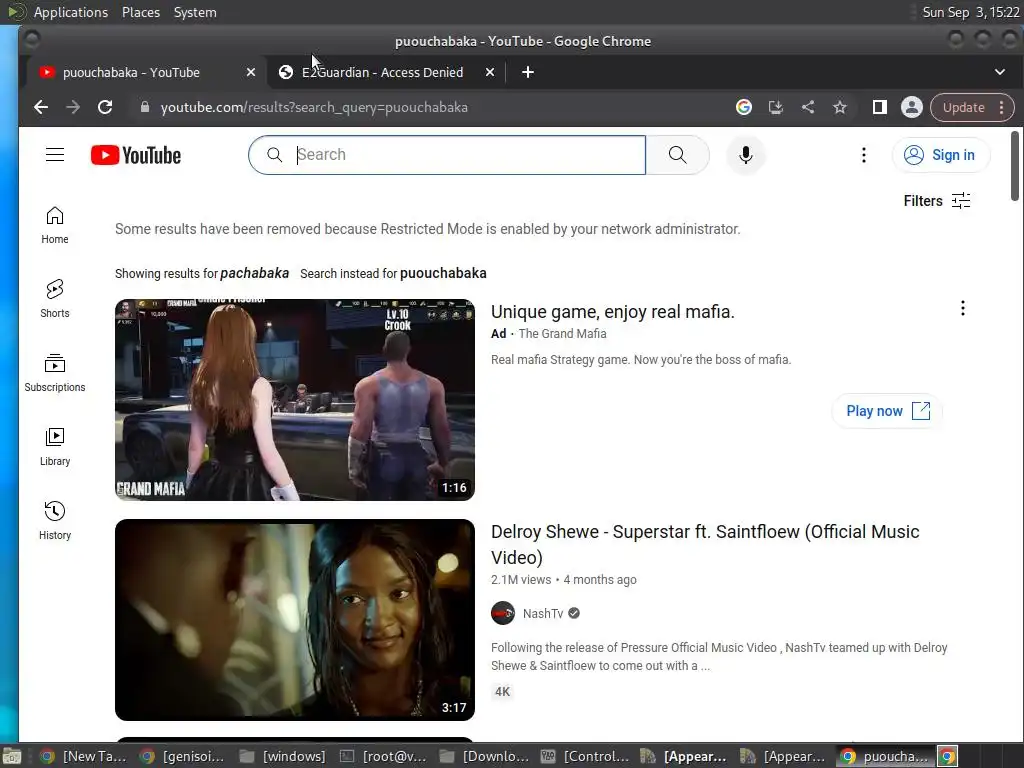Open History in the sidebar
The width and height of the screenshot is (1024, 768).
coord(55,520)
